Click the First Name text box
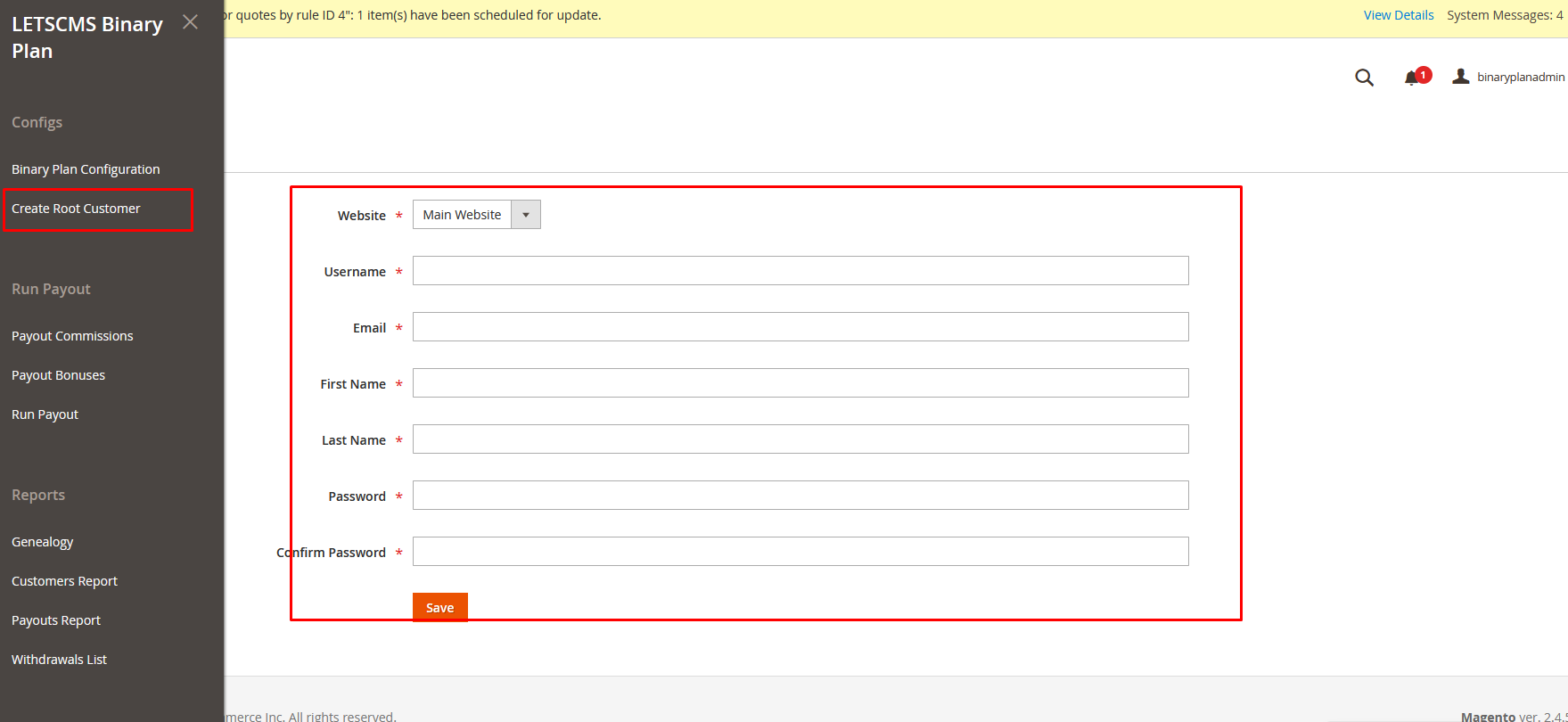This screenshot has height=722, width=1568. 800,383
